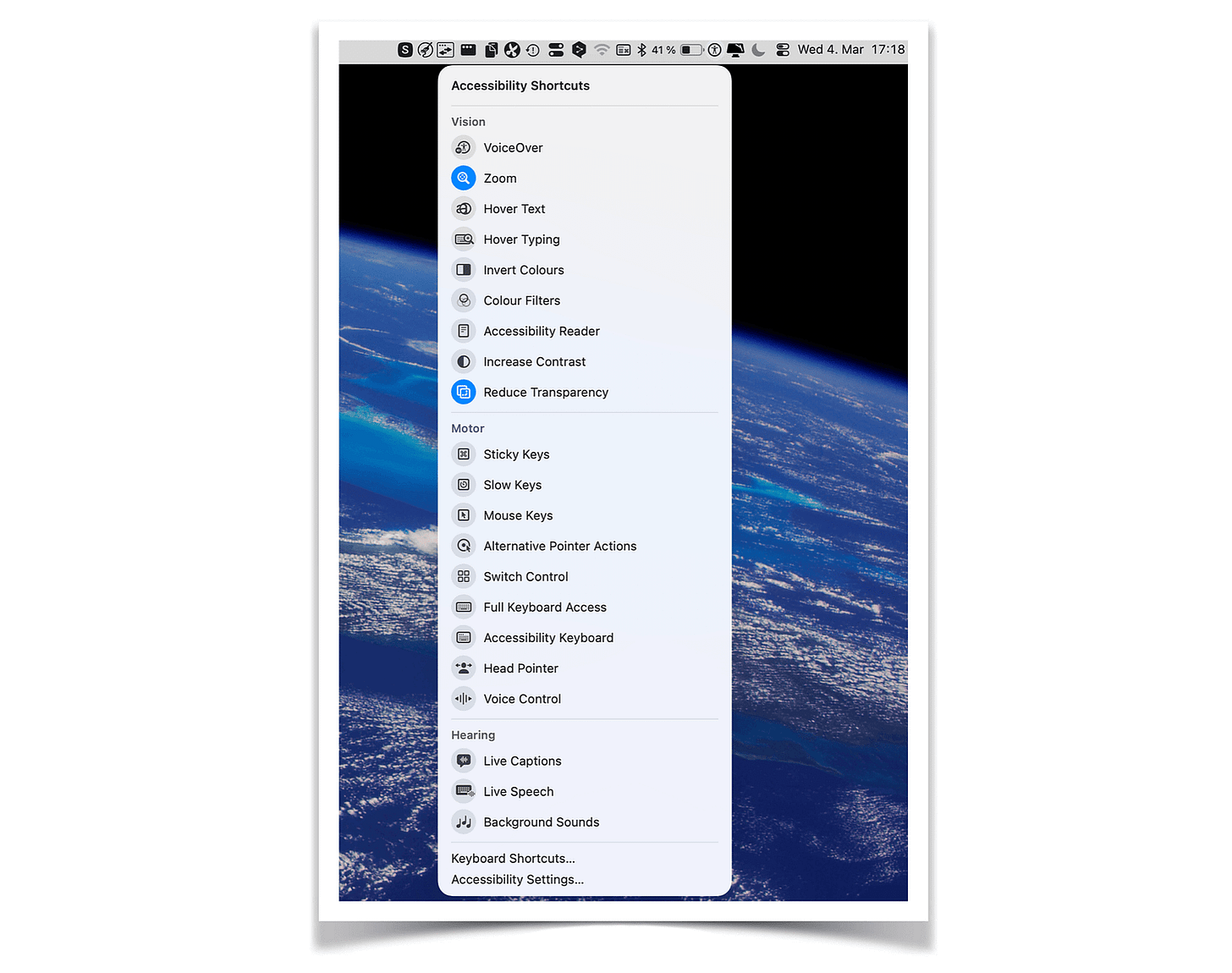
Task: Click the Bluetooth icon in menu bar
Action: click(641, 50)
